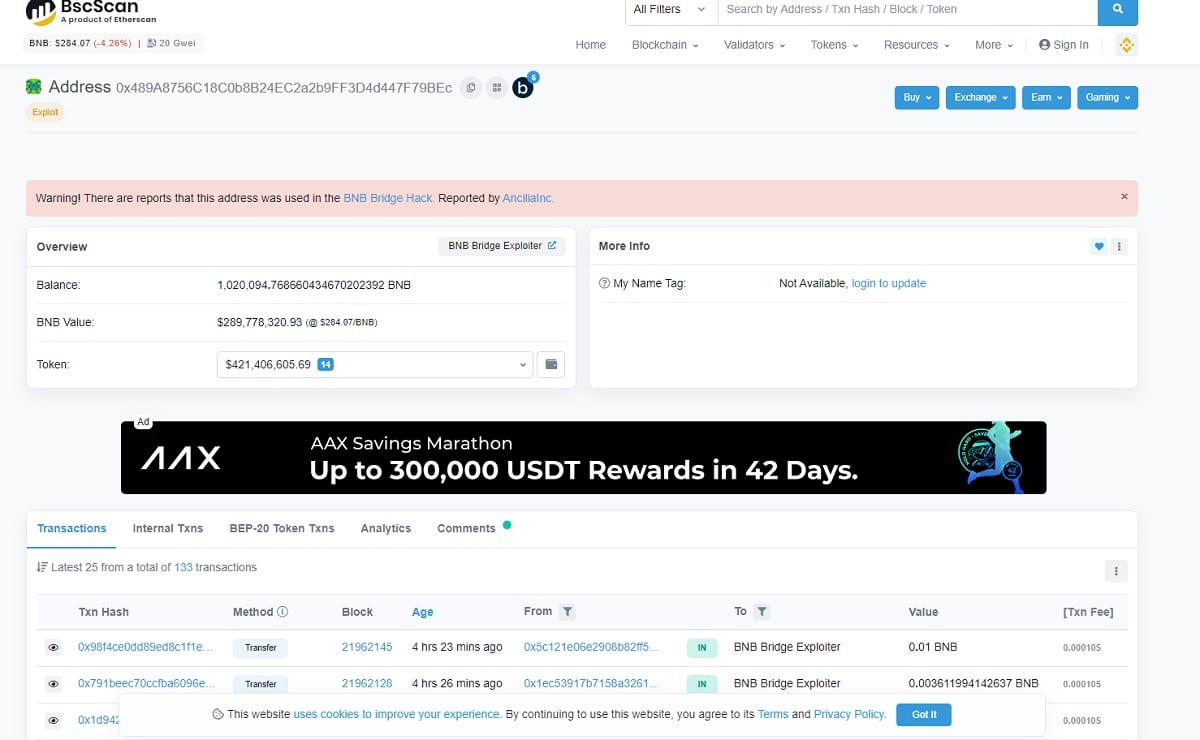Go to the Home menu item

click(x=591, y=45)
